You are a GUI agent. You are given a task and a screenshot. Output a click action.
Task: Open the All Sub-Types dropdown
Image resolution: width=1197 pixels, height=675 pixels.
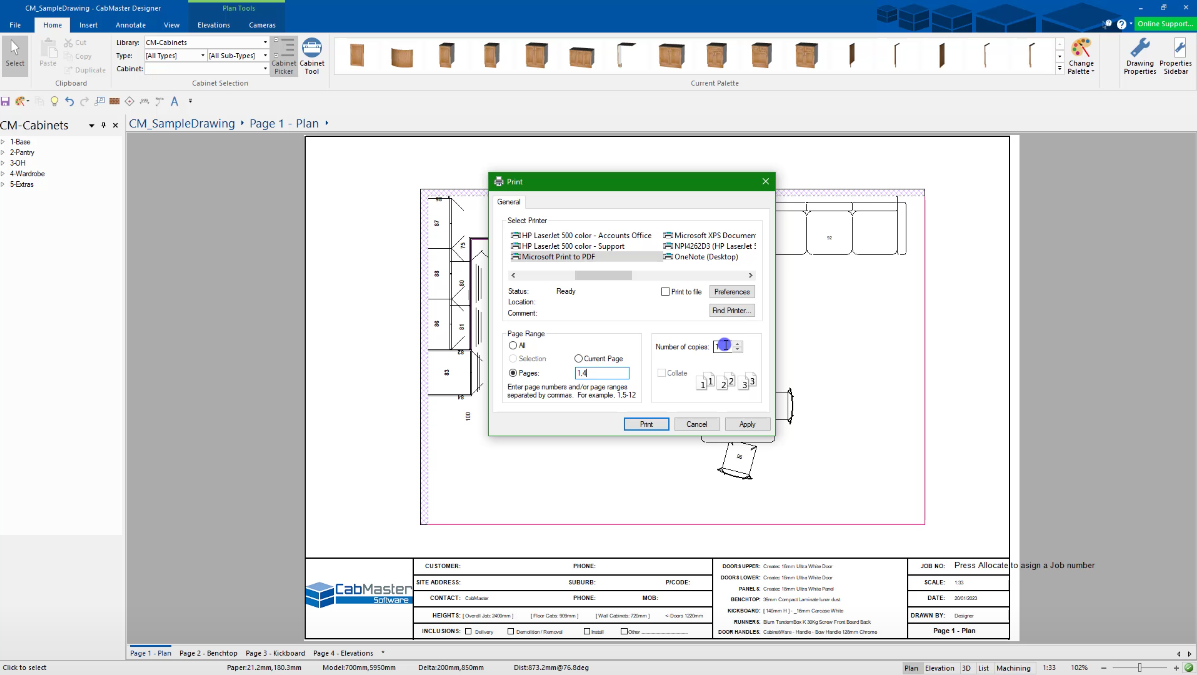tap(265, 55)
